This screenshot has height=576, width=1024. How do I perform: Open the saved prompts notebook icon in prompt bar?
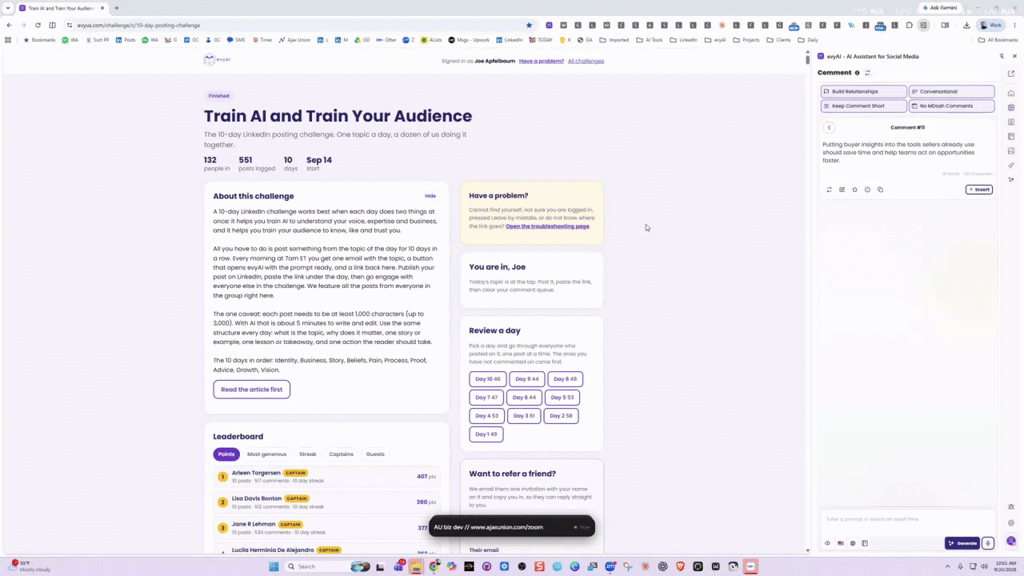coord(865,543)
